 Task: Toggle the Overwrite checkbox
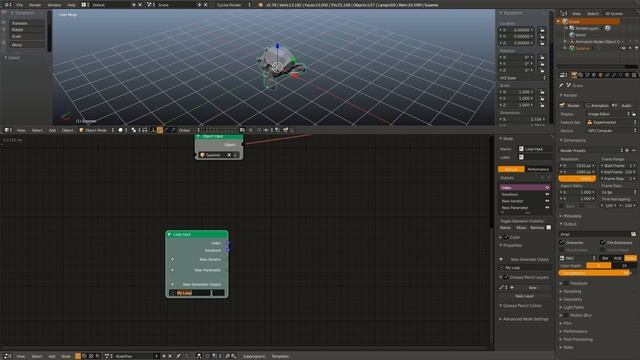pos(562,242)
